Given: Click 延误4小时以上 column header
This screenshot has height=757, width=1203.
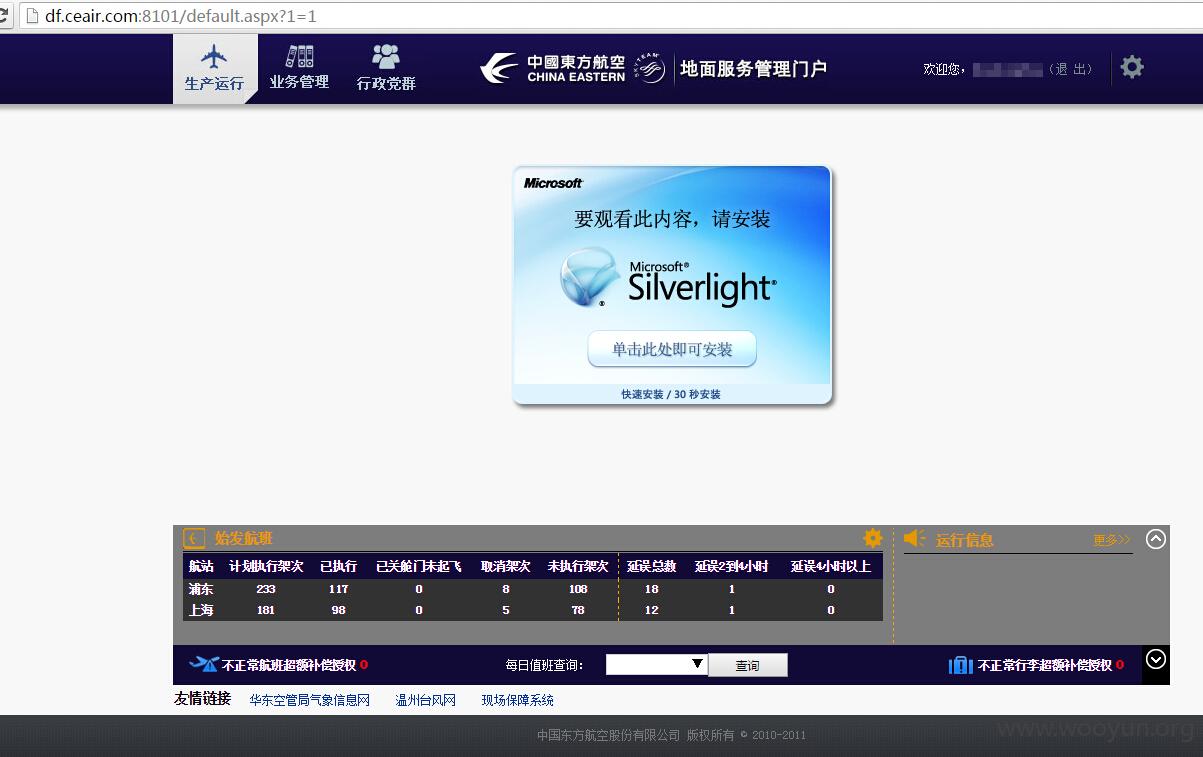Looking at the screenshot, I should click(831, 566).
